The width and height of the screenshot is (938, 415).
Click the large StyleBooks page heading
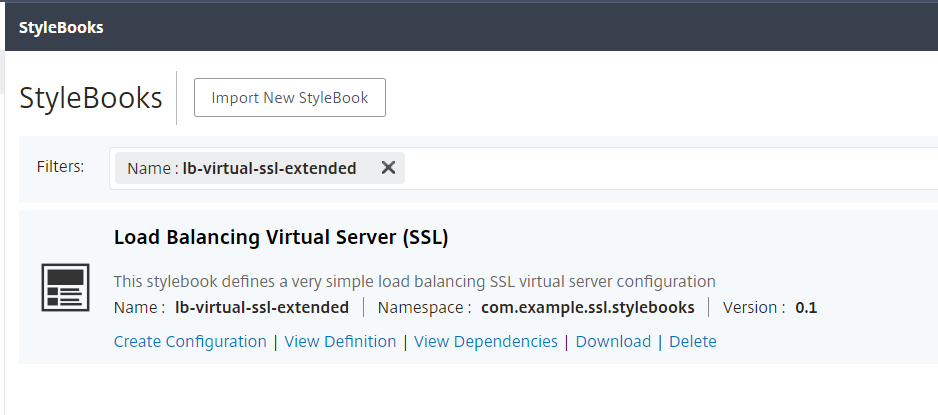91,97
